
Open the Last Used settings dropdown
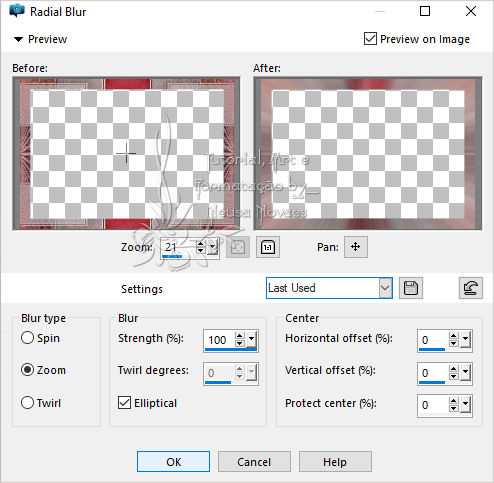(385, 288)
